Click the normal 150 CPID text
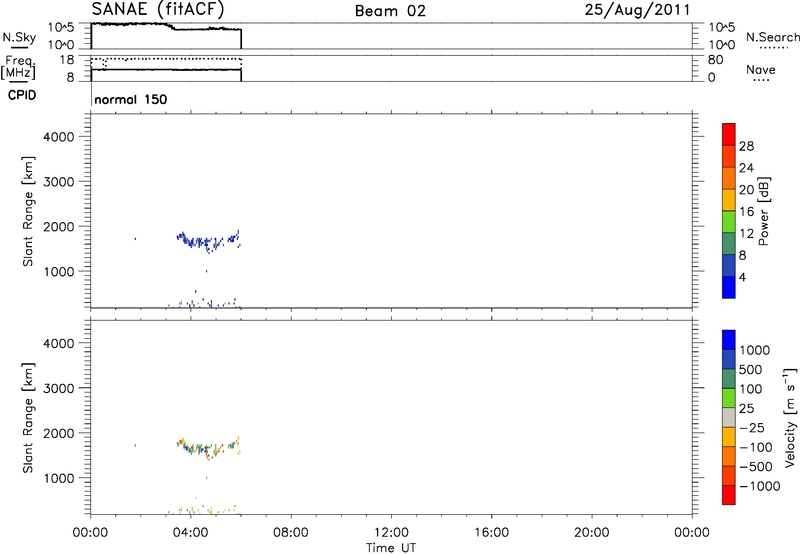The height and width of the screenshot is (554, 800). tap(131, 99)
